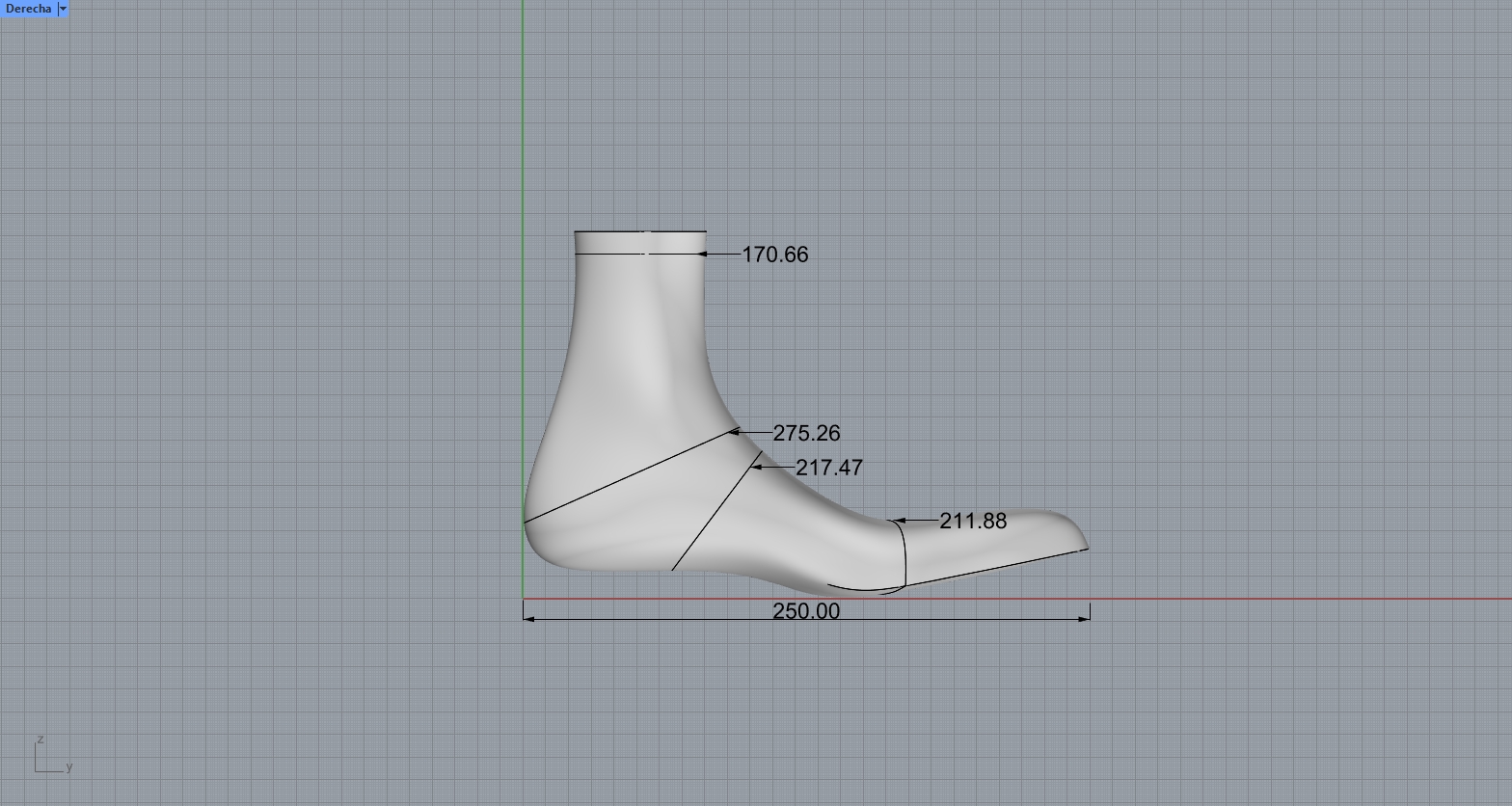Select the instep girth line near 217.47

coord(714,516)
